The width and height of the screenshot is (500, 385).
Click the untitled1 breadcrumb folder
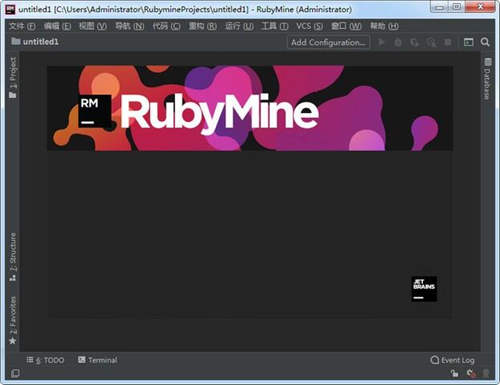35,42
